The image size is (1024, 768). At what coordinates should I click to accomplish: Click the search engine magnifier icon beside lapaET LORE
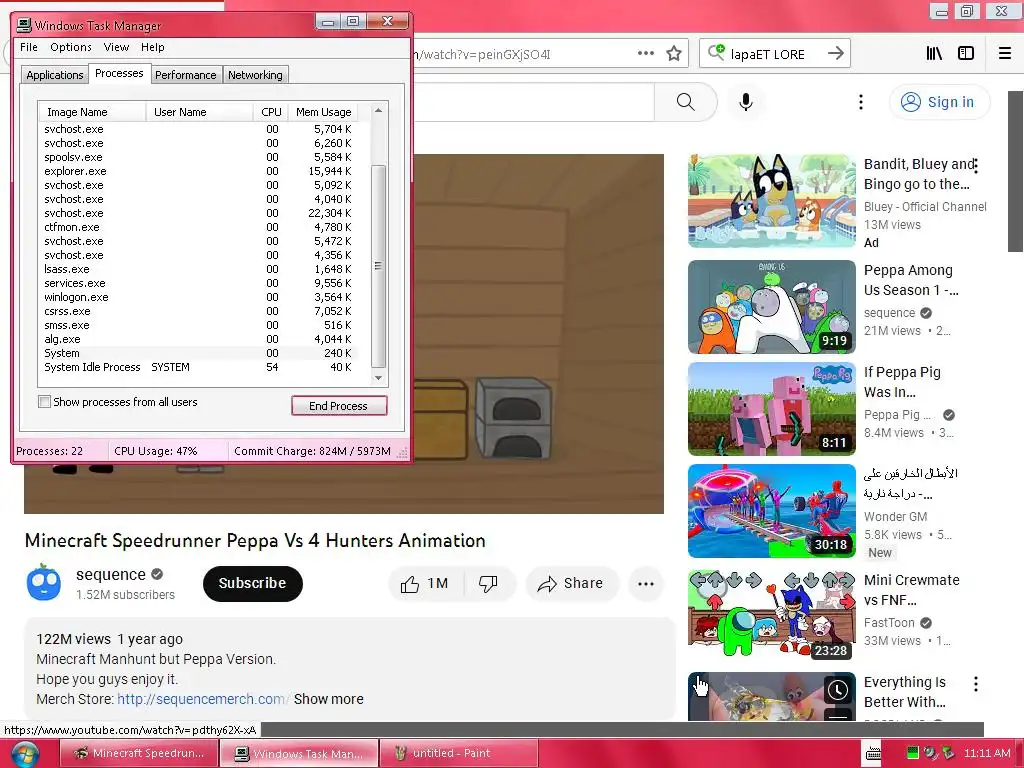(716, 52)
